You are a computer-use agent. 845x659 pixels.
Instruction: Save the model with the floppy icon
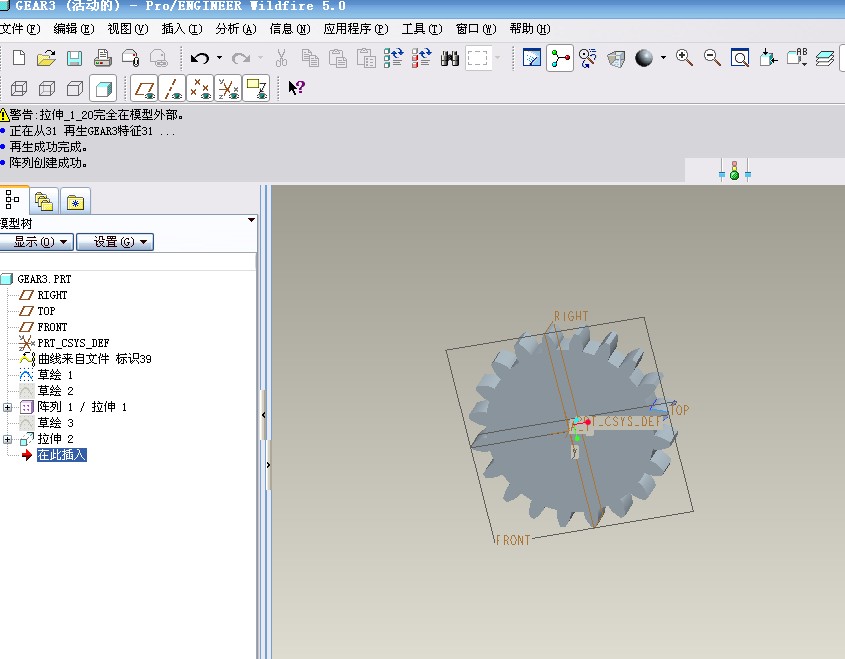tap(74, 58)
